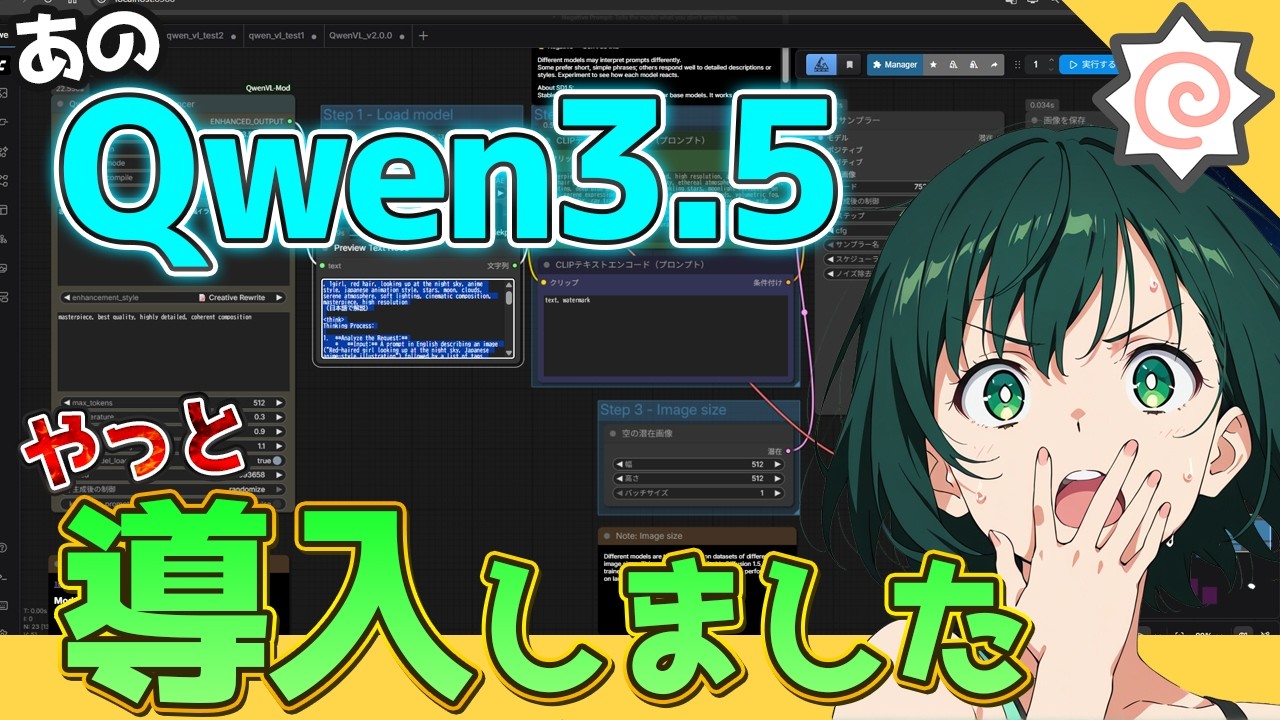Image resolution: width=1280 pixels, height=720 pixels.
Task: Click the share arrow icon in the Manager toolbar
Action: click(x=994, y=64)
